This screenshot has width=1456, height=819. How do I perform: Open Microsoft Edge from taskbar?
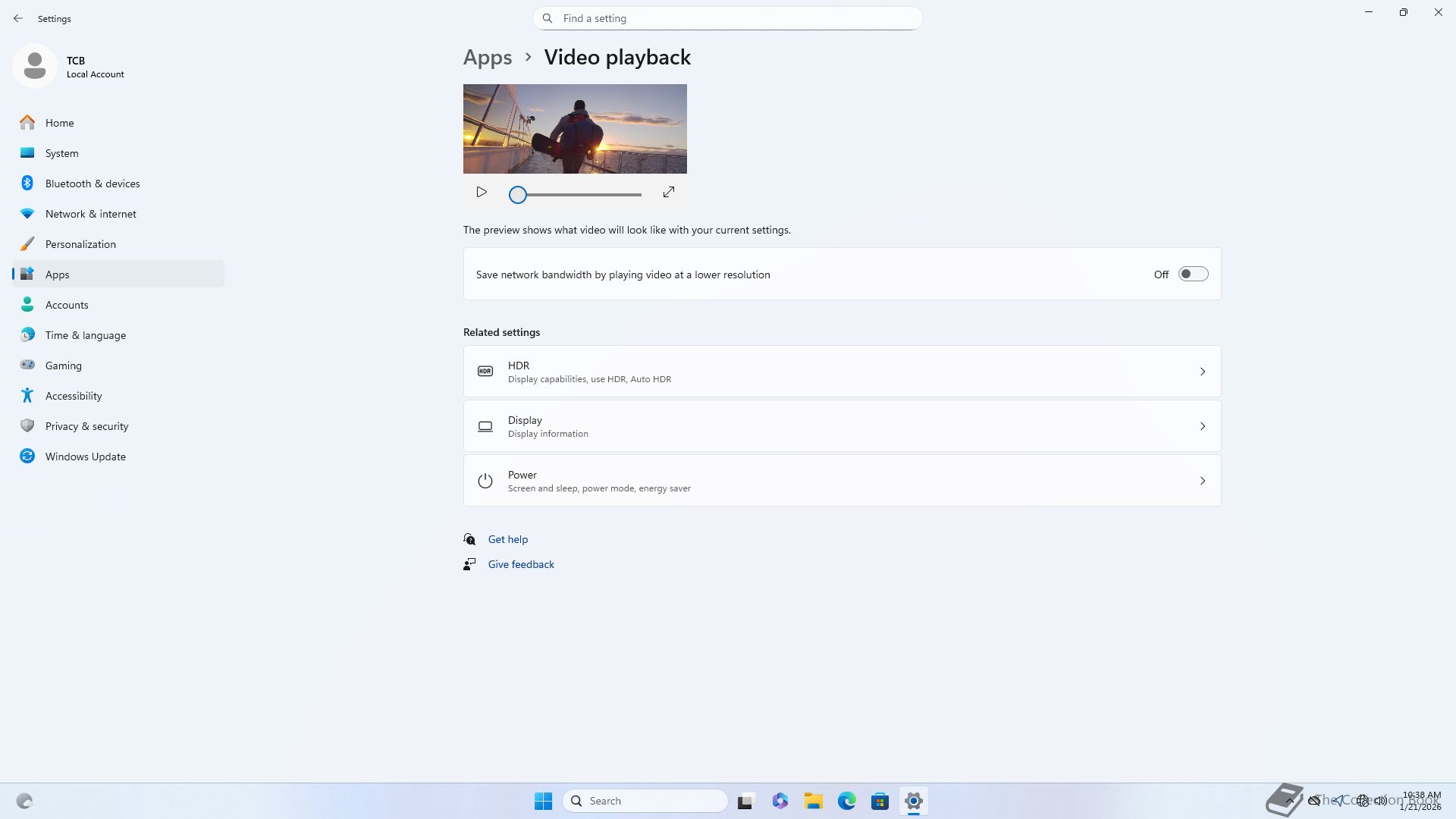pyautogui.click(x=846, y=801)
